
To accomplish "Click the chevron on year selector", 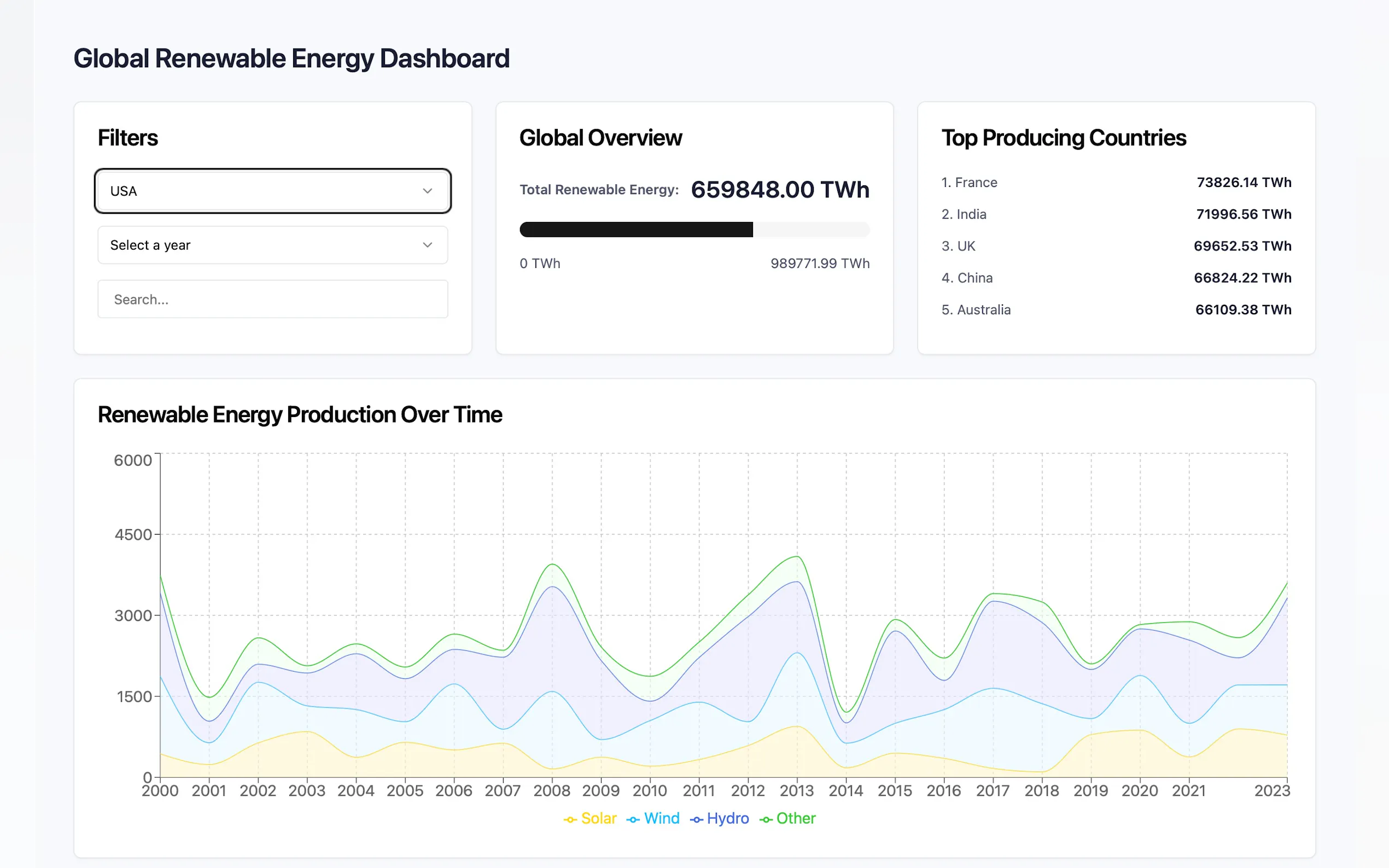I will point(427,245).
